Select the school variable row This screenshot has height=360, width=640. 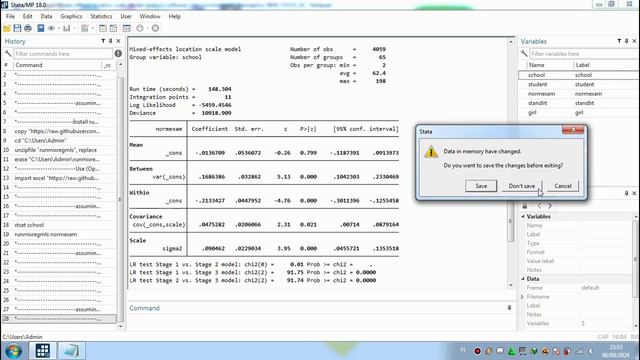578,75
